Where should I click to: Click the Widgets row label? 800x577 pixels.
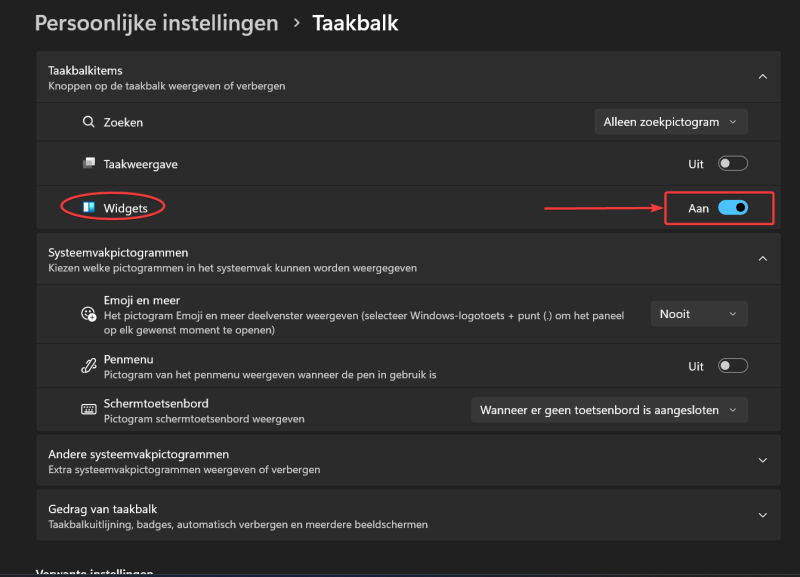tap(126, 208)
